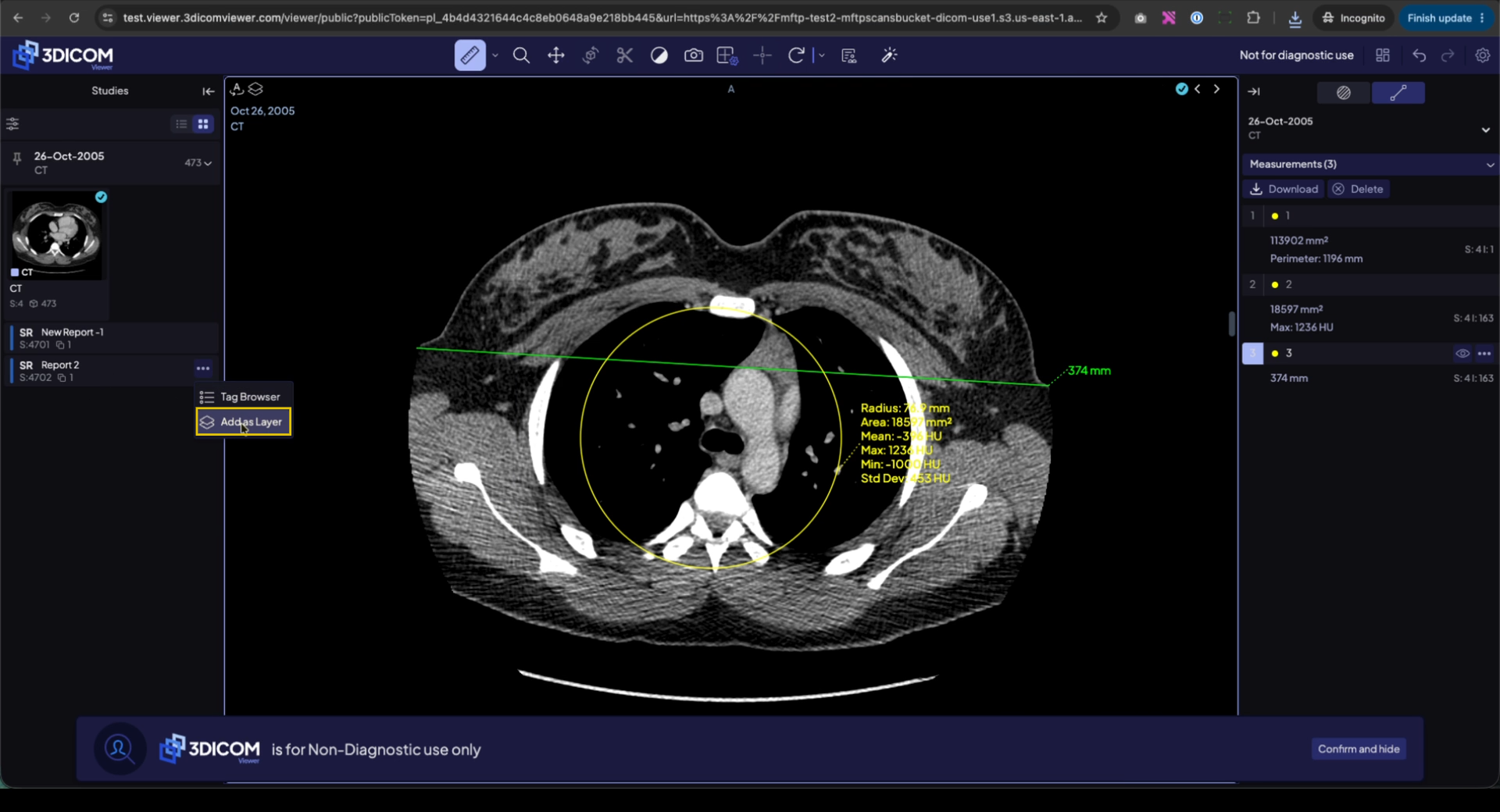
Task: Select the pan move tool
Action: (555, 55)
